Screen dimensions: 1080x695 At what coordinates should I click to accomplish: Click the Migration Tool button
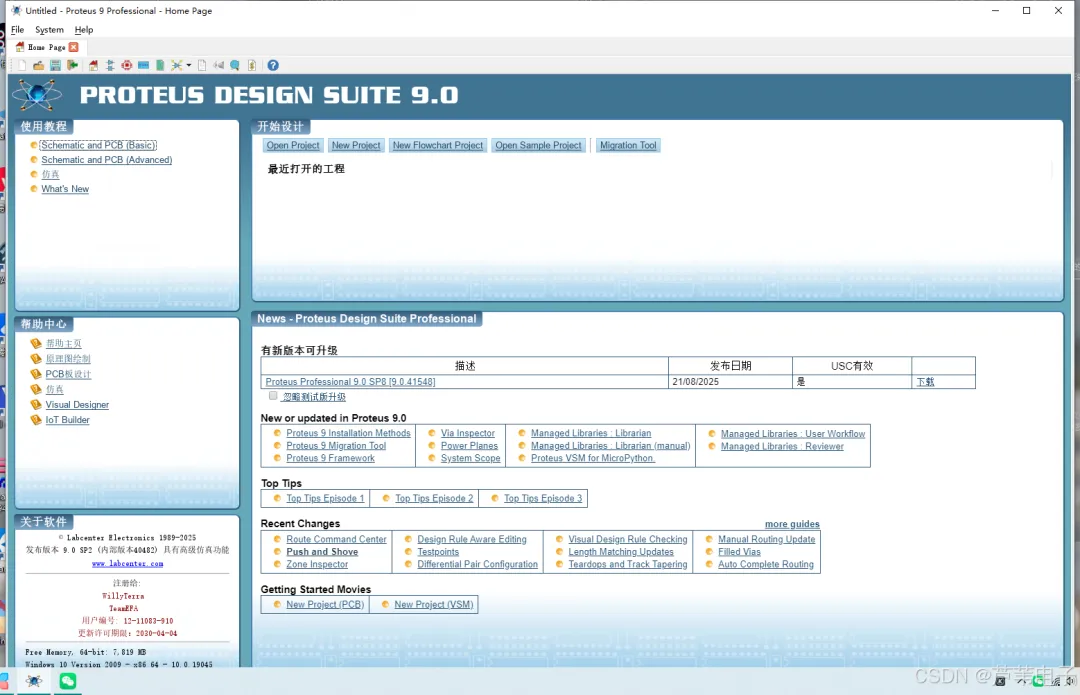(627, 145)
